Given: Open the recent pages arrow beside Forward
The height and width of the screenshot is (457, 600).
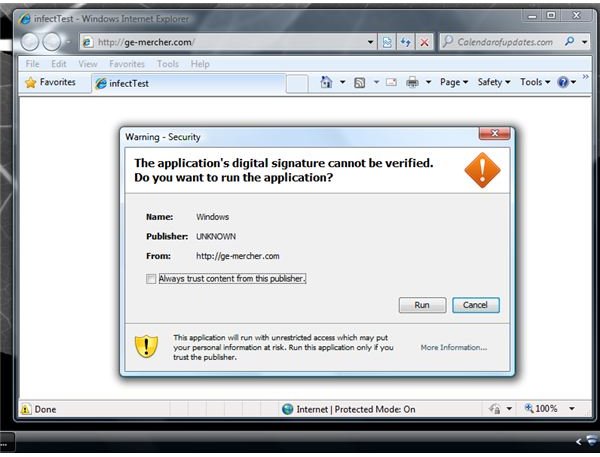Looking at the screenshot, I should click(68, 42).
